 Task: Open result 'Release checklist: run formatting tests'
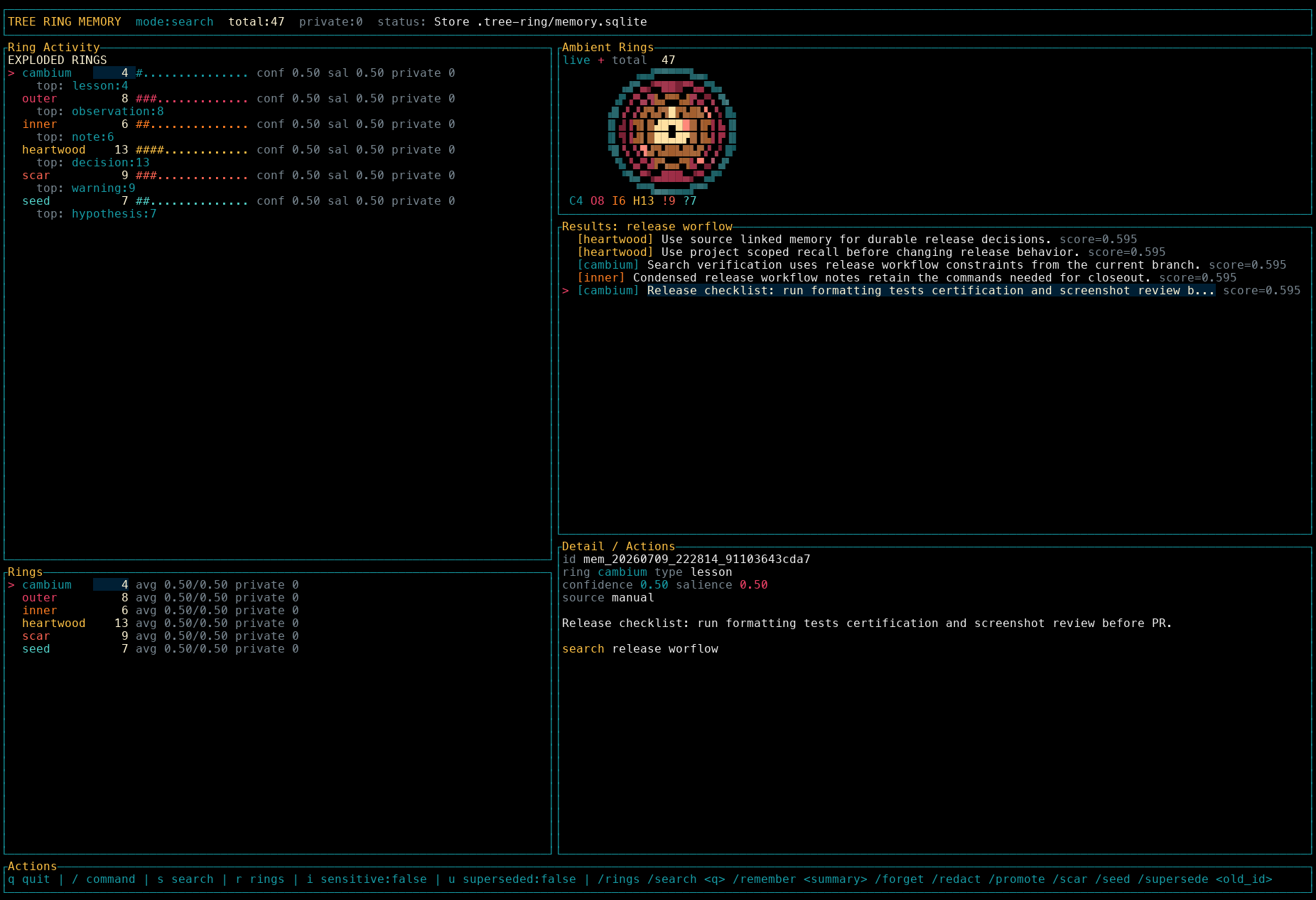(932, 291)
